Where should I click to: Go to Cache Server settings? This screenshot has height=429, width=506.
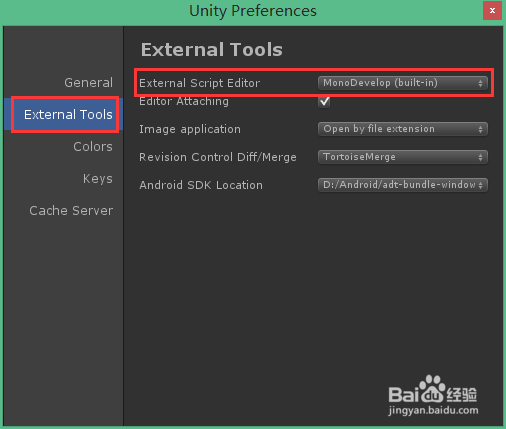(71, 211)
